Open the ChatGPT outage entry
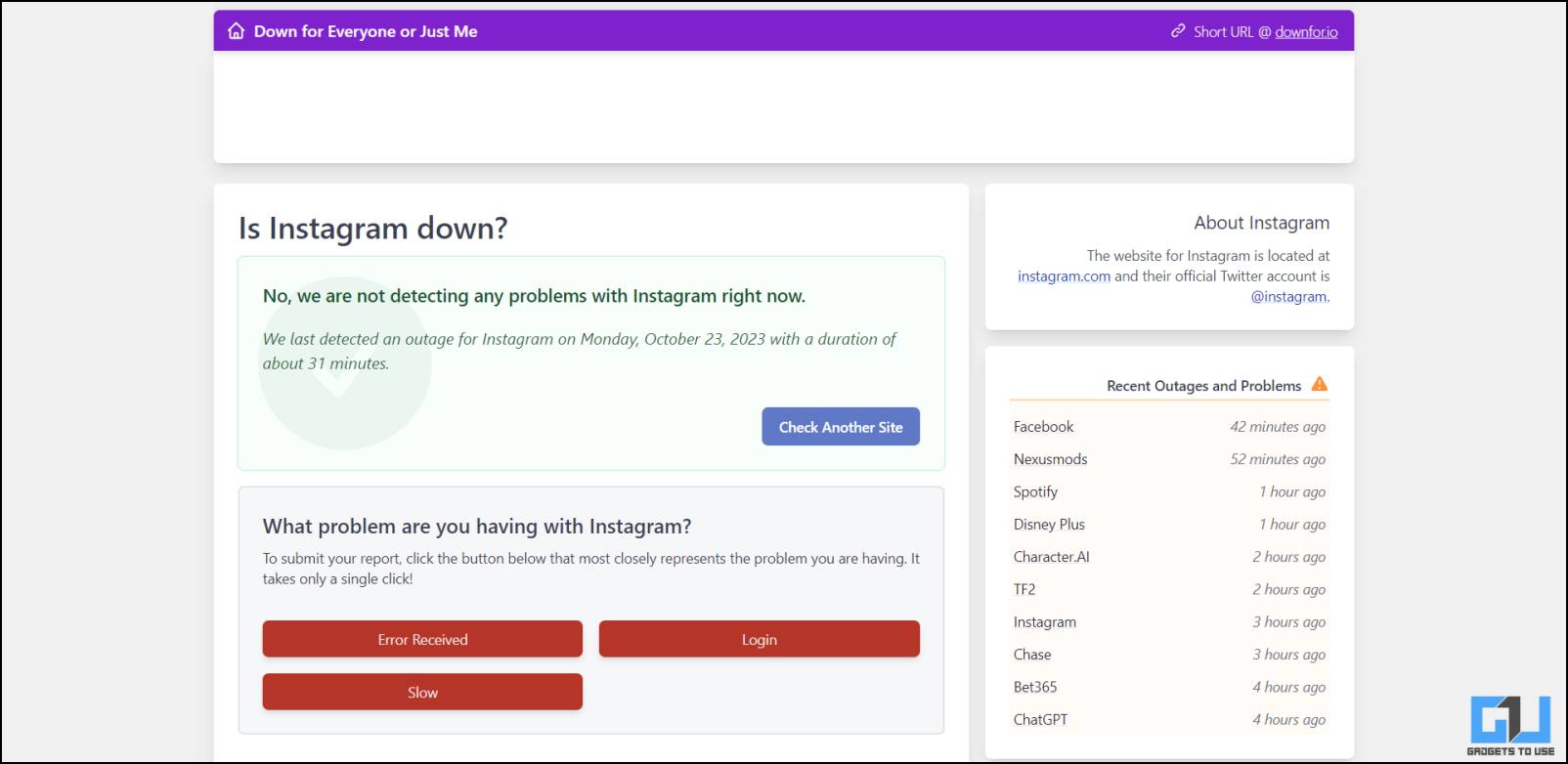This screenshot has height=764, width=1568. click(1040, 719)
